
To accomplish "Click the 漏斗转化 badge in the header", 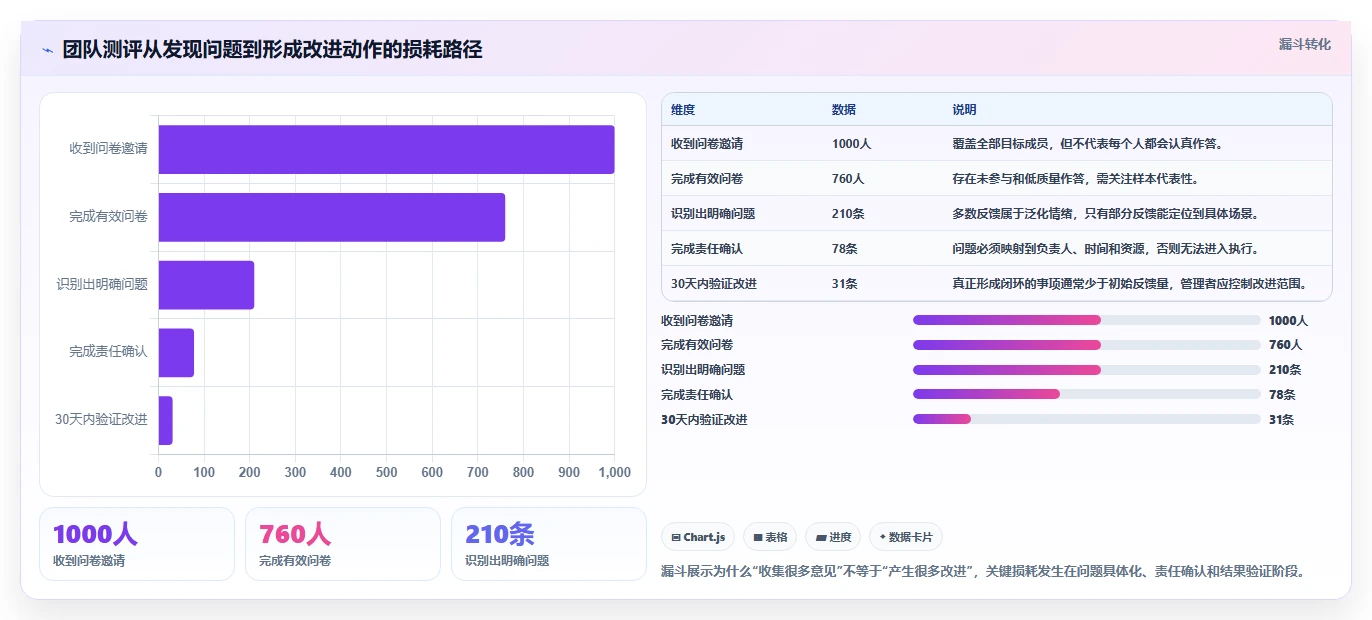I will tap(1305, 44).
